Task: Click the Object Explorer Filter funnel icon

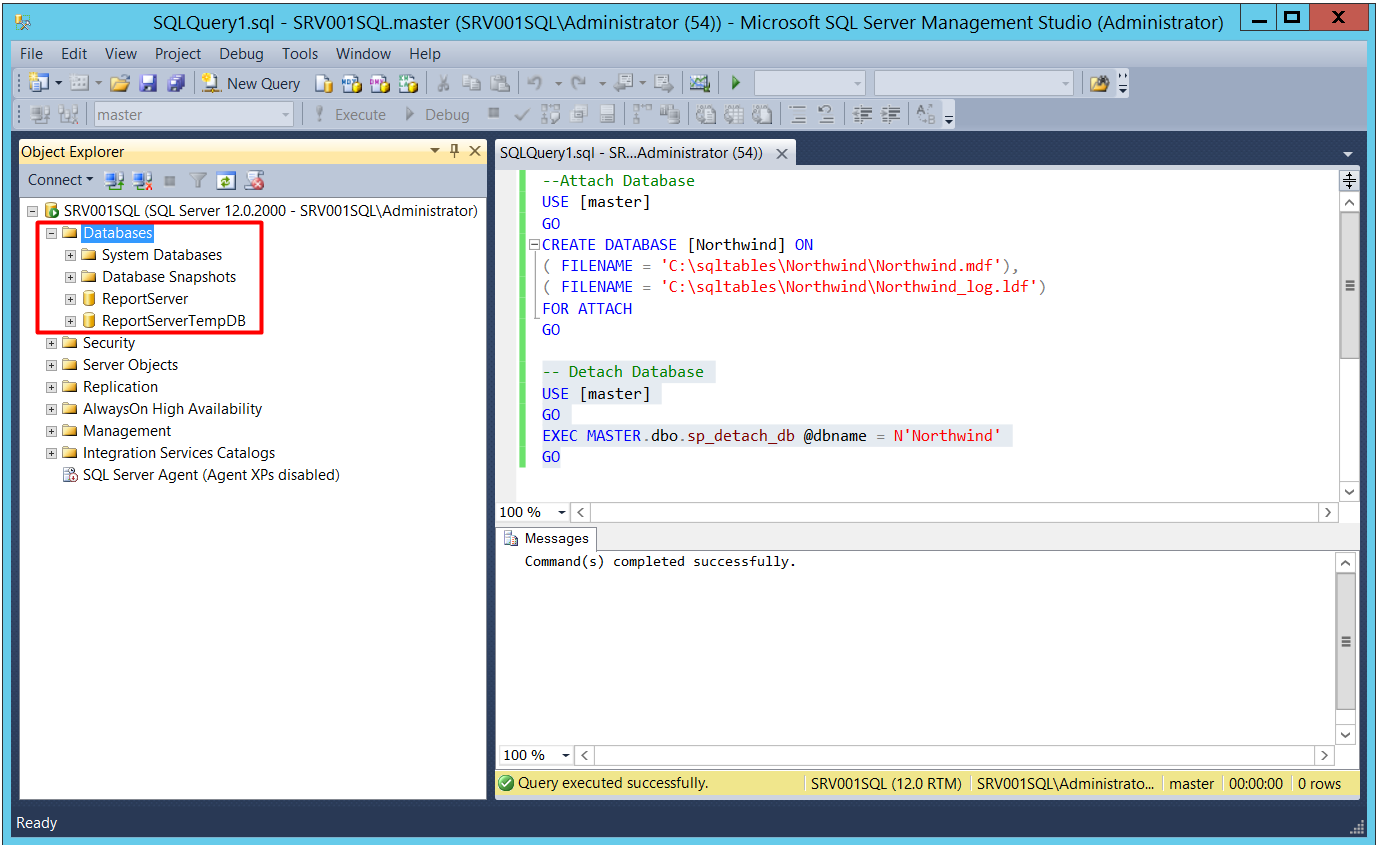Action: coord(198,180)
